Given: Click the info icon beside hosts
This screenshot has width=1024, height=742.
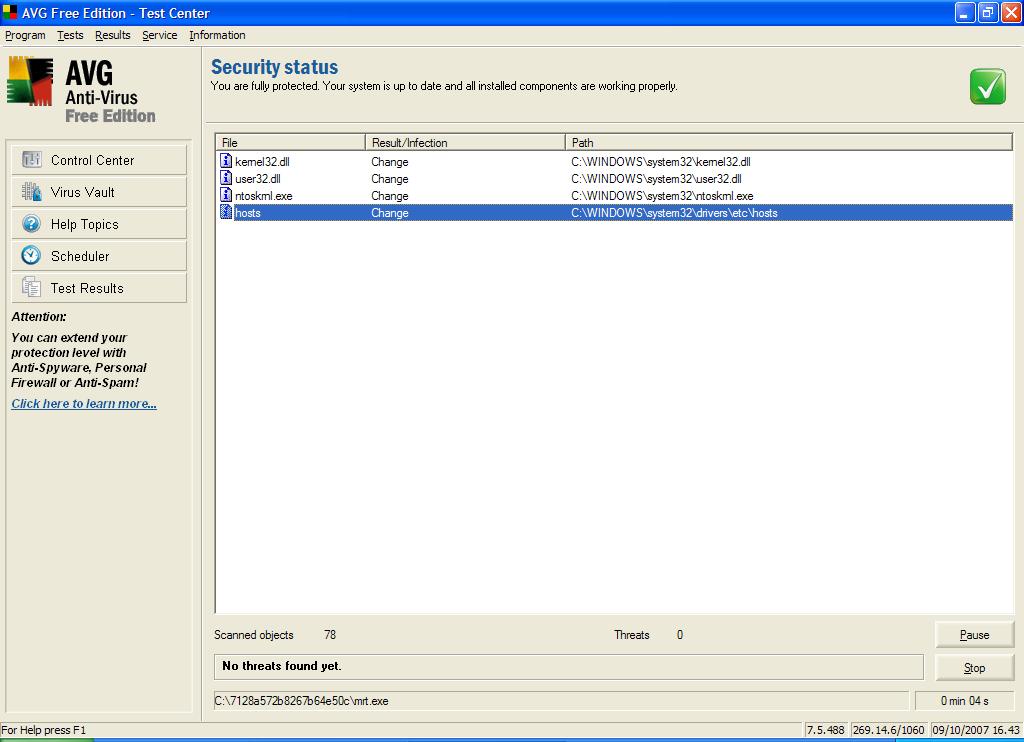Looking at the screenshot, I should coord(226,212).
